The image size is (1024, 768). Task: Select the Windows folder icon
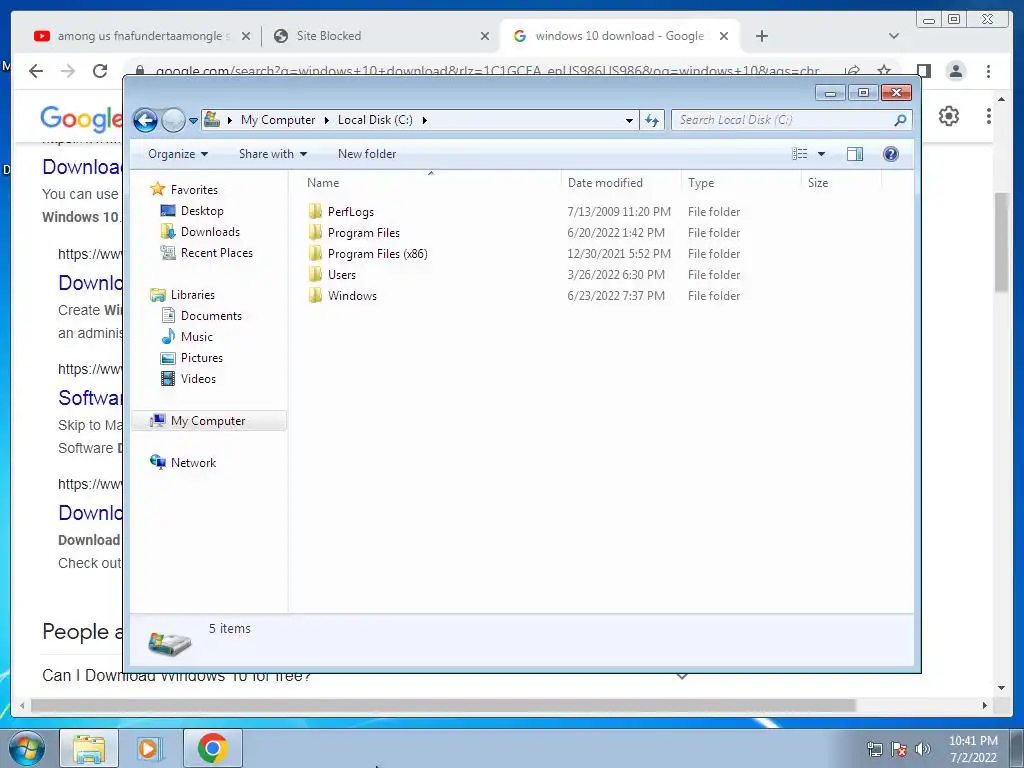[x=315, y=295]
